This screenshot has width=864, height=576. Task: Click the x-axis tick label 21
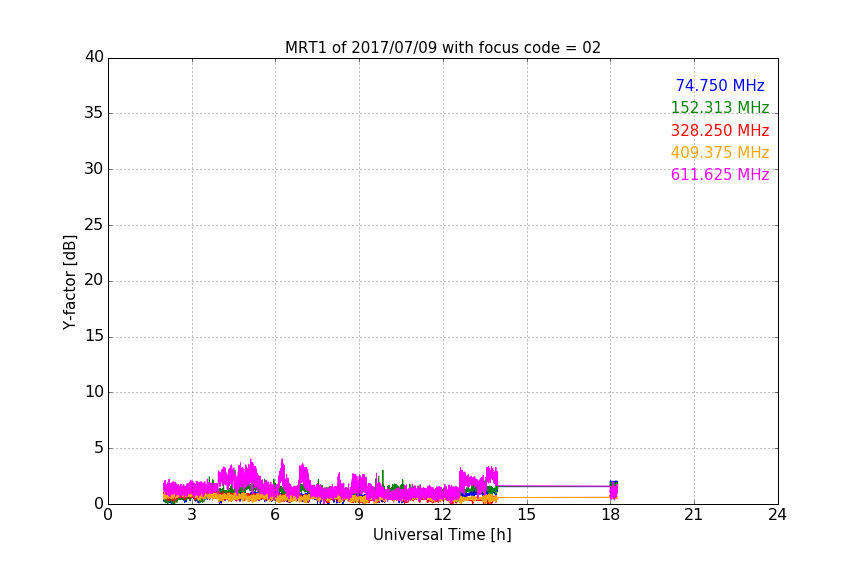click(x=694, y=515)
